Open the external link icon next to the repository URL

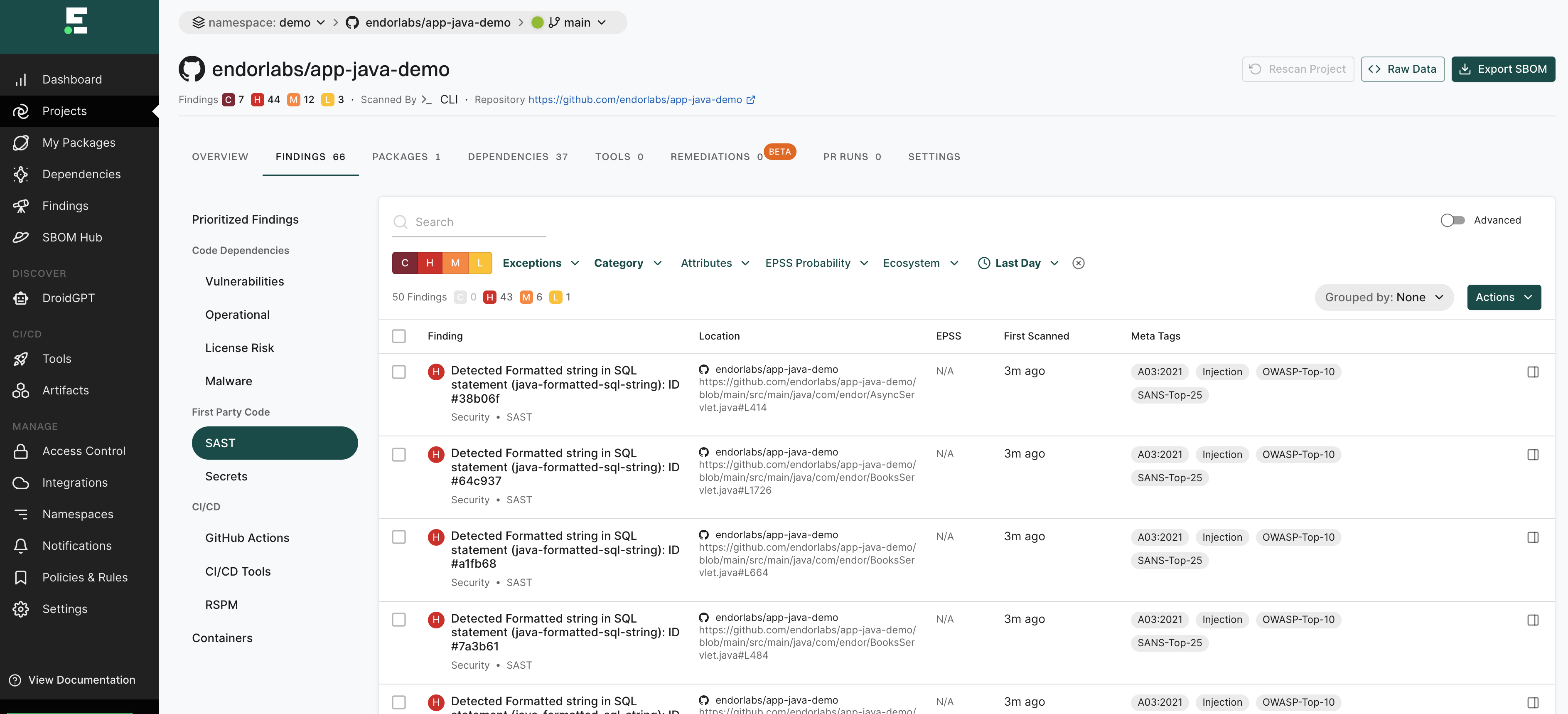750,100
